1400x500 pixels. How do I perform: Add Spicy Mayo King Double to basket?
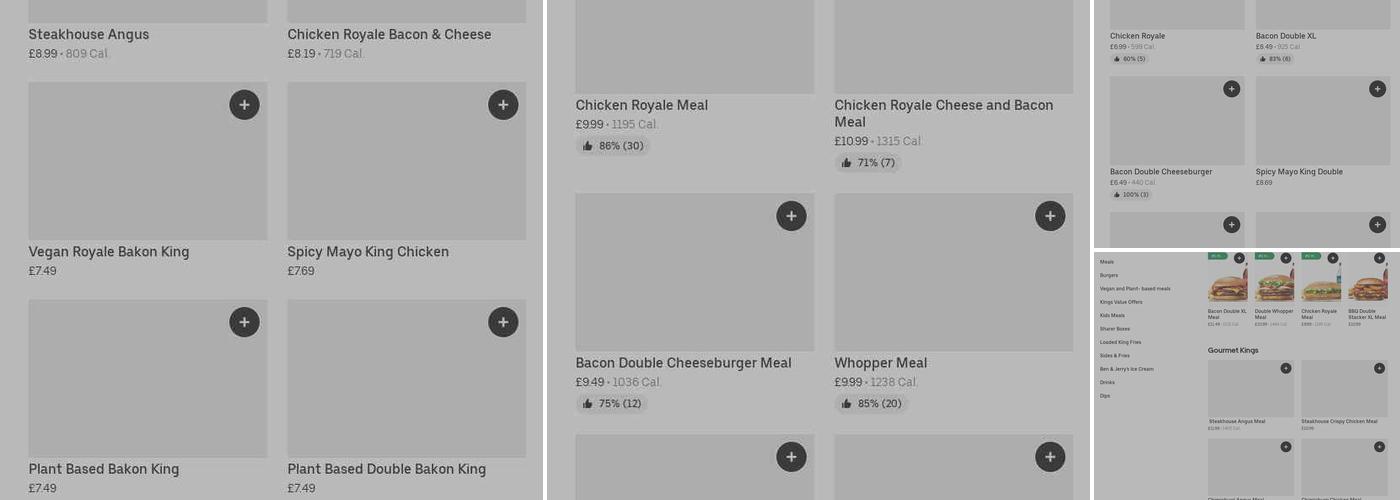click(1377, 89)
